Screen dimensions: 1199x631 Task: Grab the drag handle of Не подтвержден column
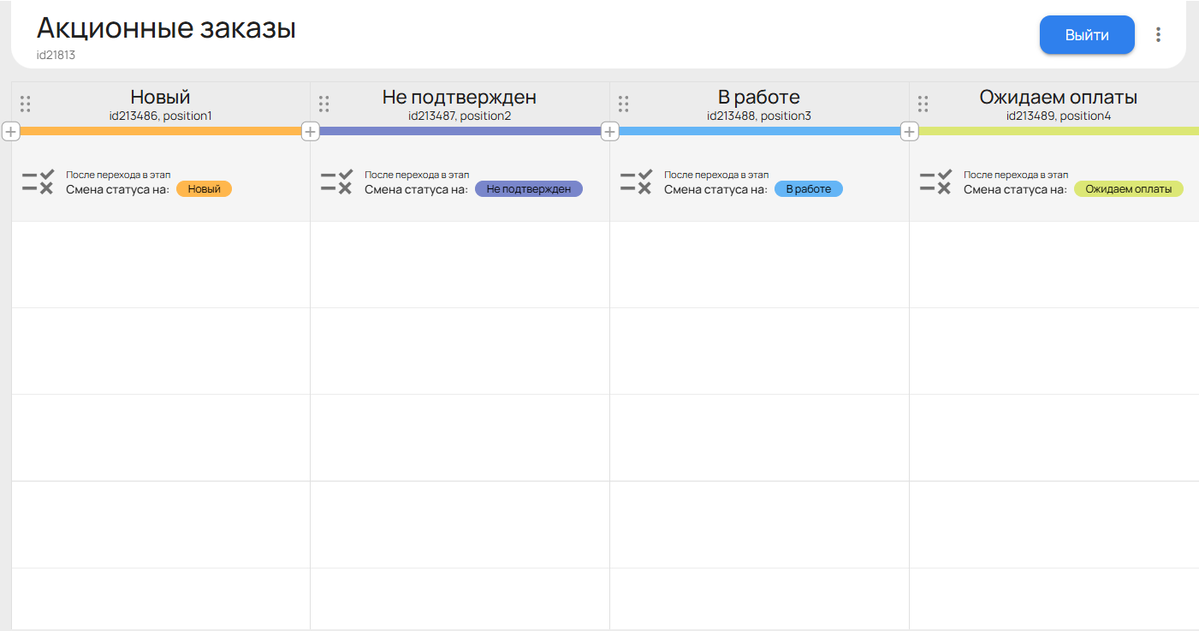click(324, 104)
